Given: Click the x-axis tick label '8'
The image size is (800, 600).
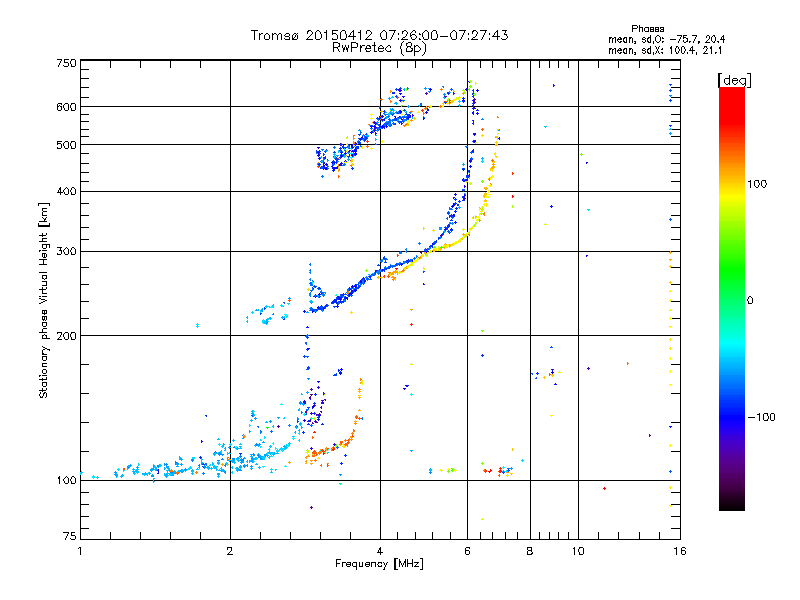Looking at the screenshot, I should click(x=530, y=551).
